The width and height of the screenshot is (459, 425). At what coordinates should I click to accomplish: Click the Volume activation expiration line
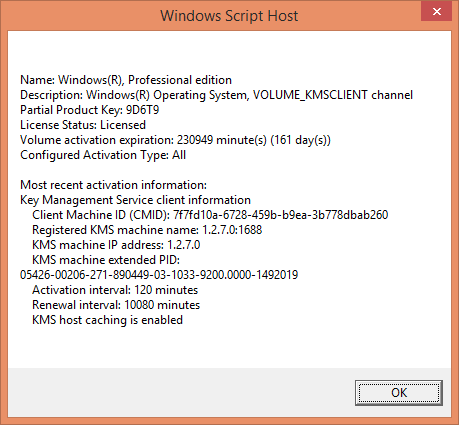coord(175,140)
